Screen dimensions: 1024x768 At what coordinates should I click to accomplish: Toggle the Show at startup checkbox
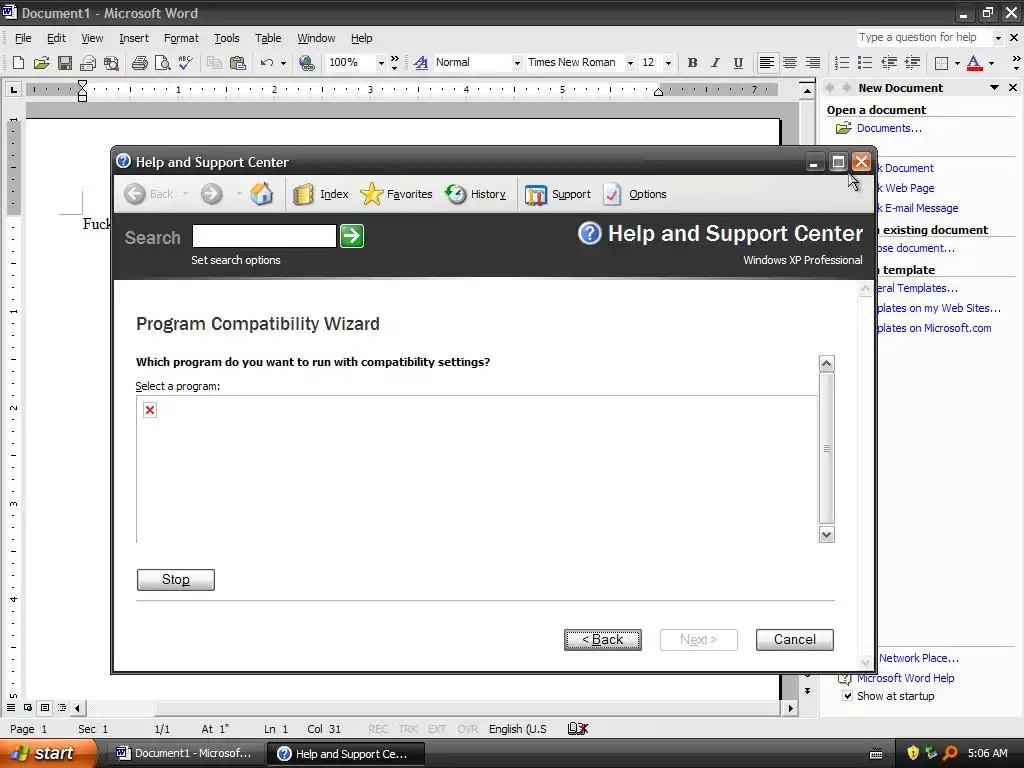(x=847, y=696)
